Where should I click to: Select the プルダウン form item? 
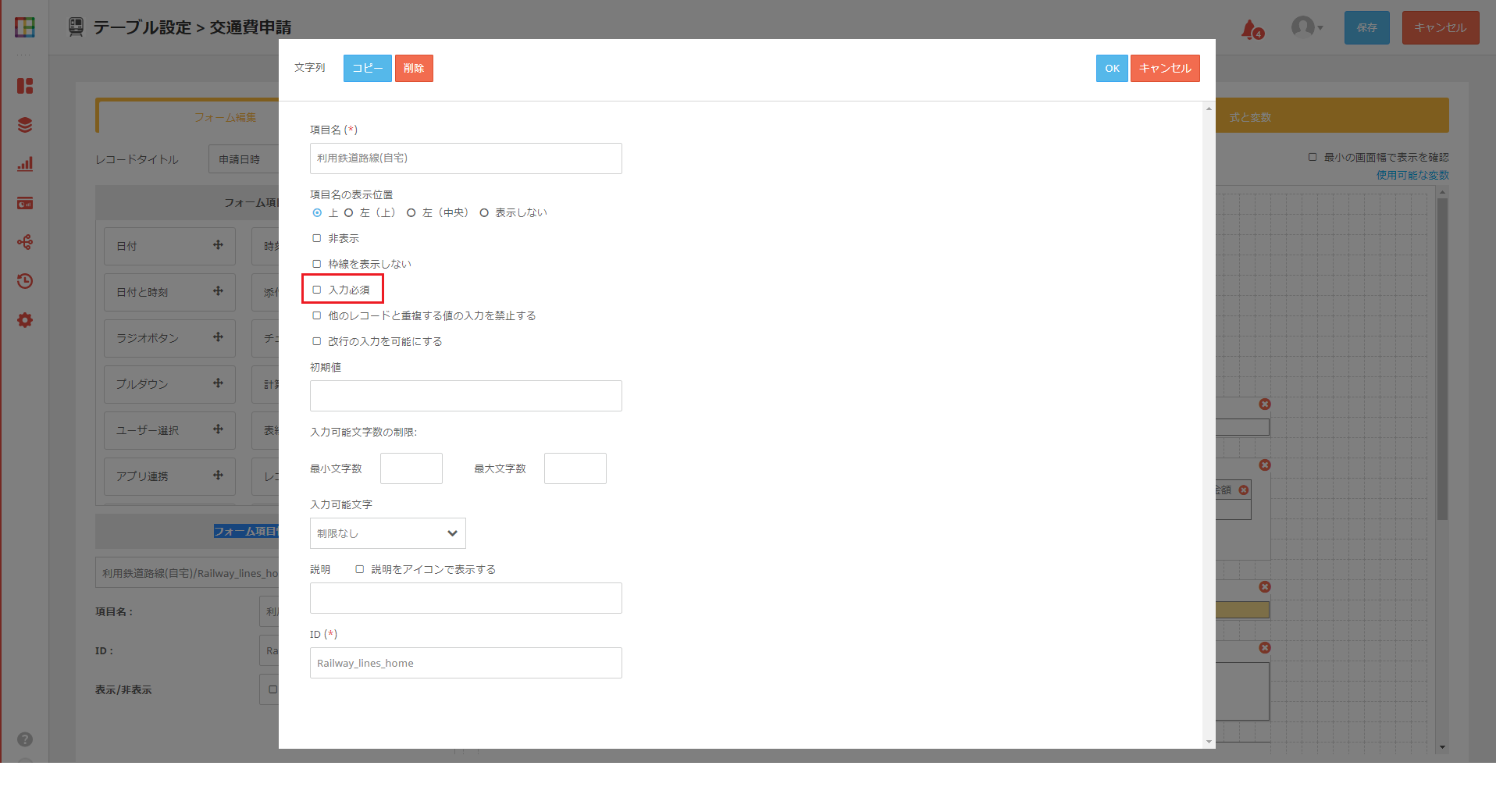coord(170,385)
